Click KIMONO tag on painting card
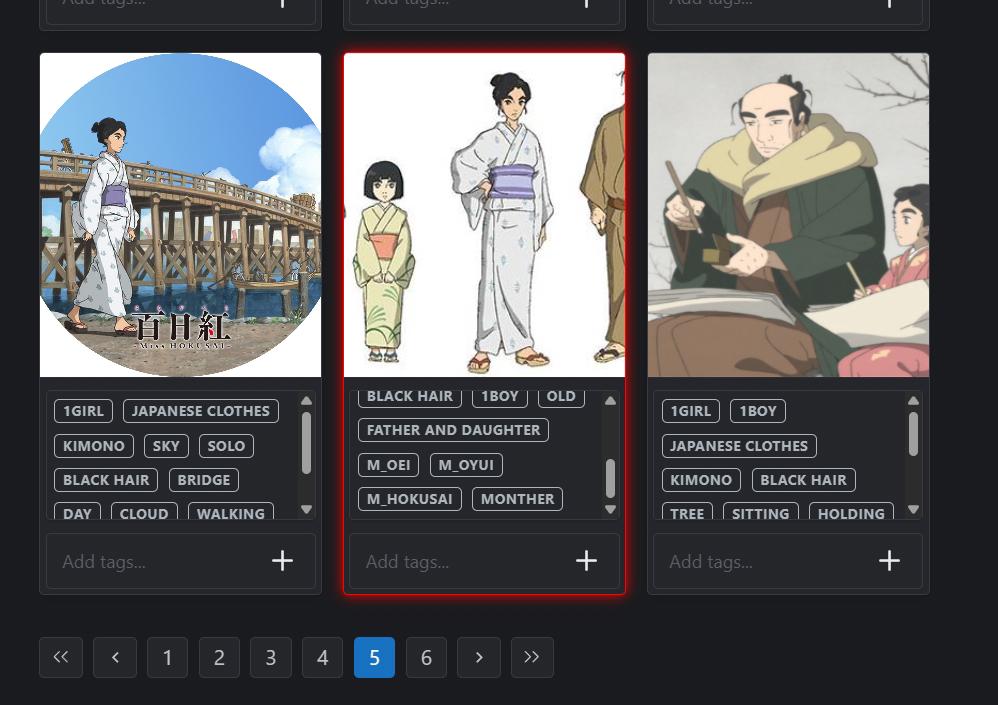998x705 pixels. pos(701,480)
